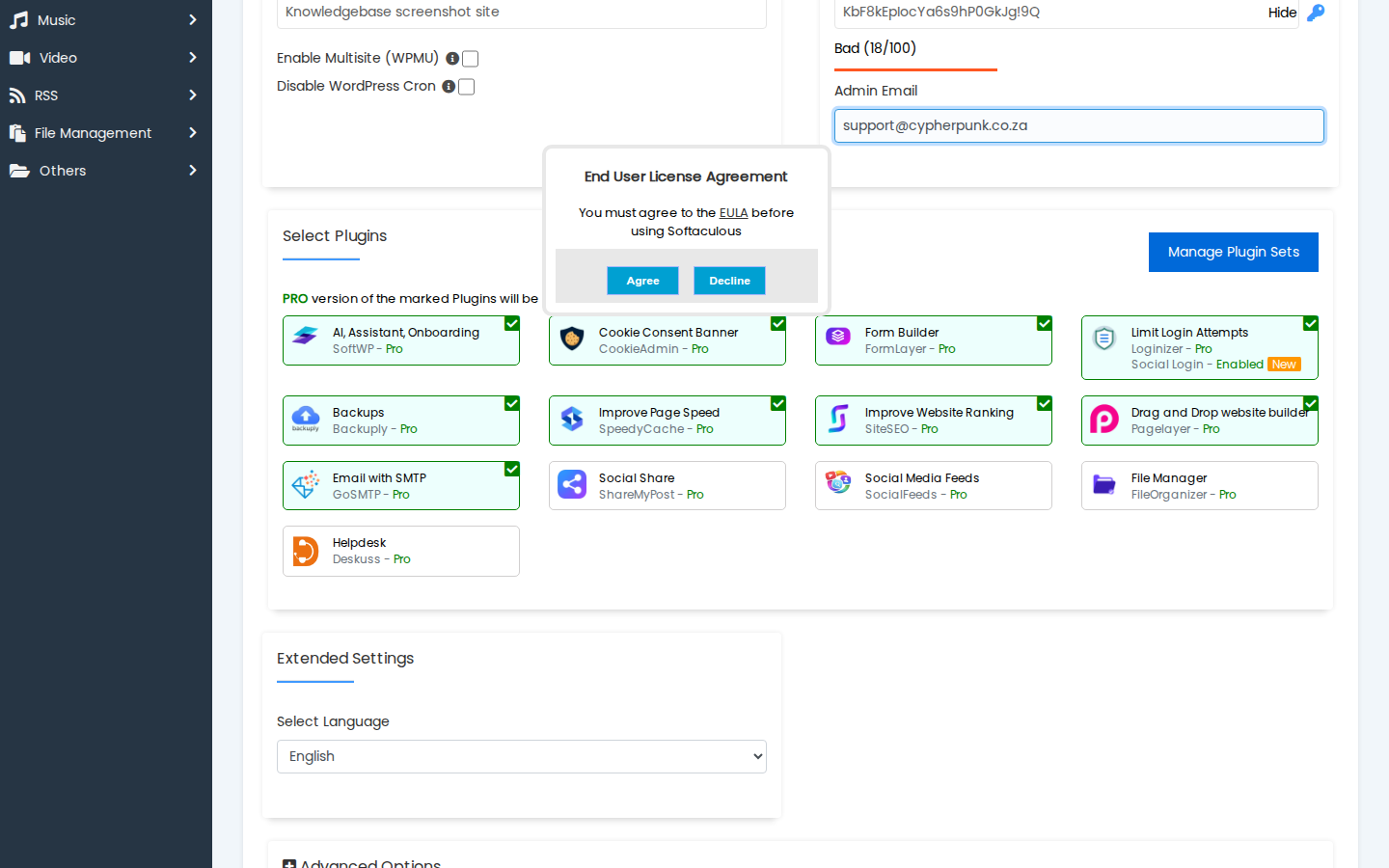Click the Bad (18/100) strength indicator

pyautogui.click(x=876, y=48)
